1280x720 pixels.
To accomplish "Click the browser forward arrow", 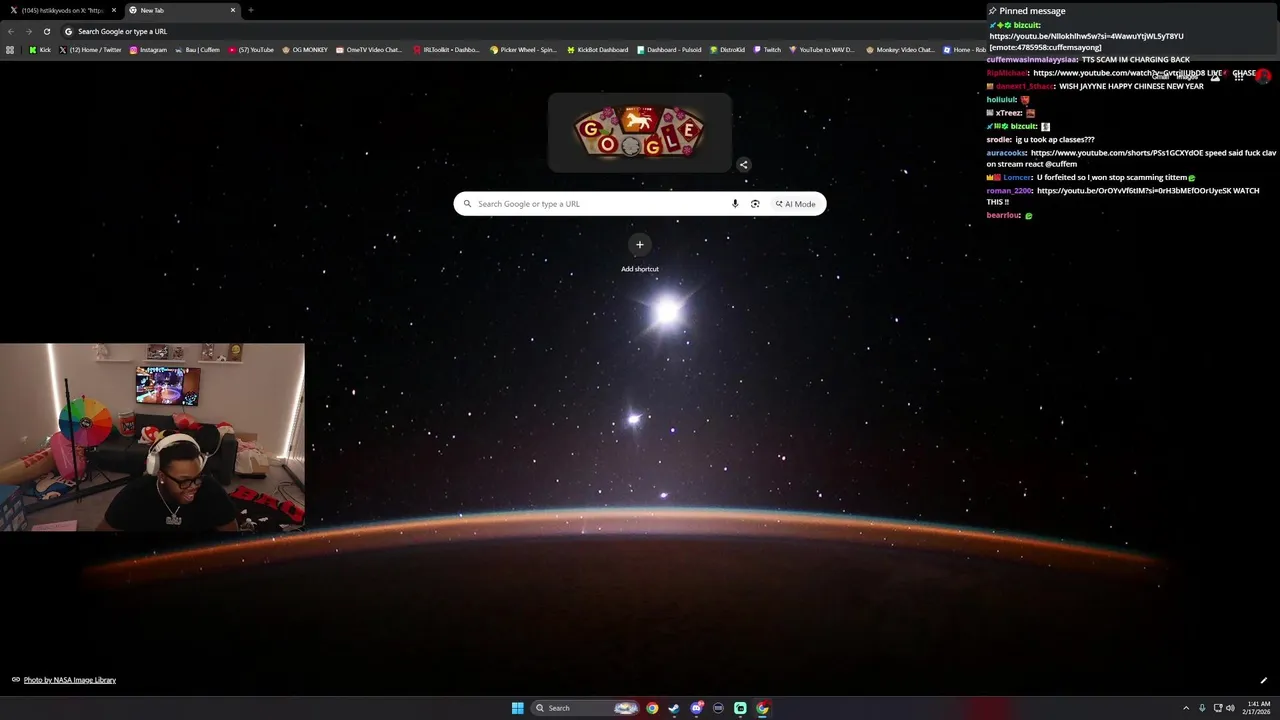I will coord(28,31).
